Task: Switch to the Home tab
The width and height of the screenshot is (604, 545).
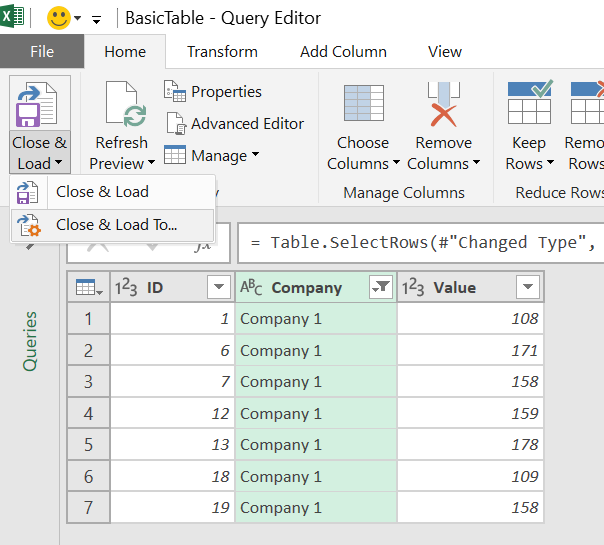Action: (125, 52)
